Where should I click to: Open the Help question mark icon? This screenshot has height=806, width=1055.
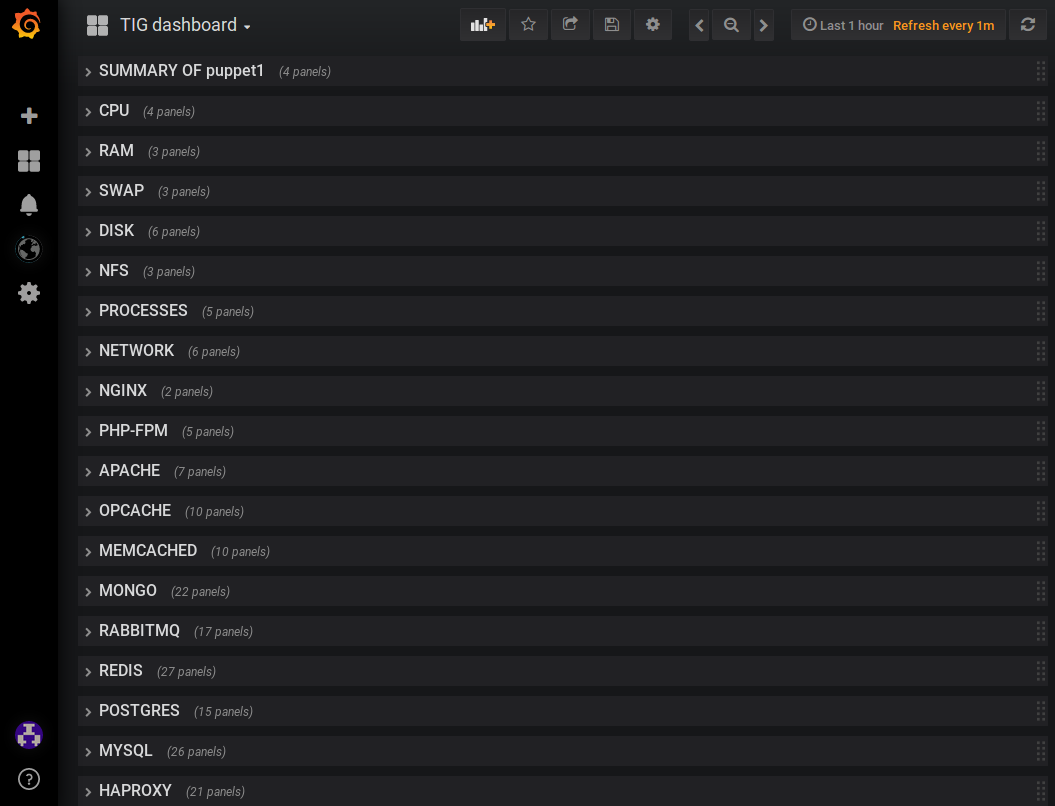(29, 779)
